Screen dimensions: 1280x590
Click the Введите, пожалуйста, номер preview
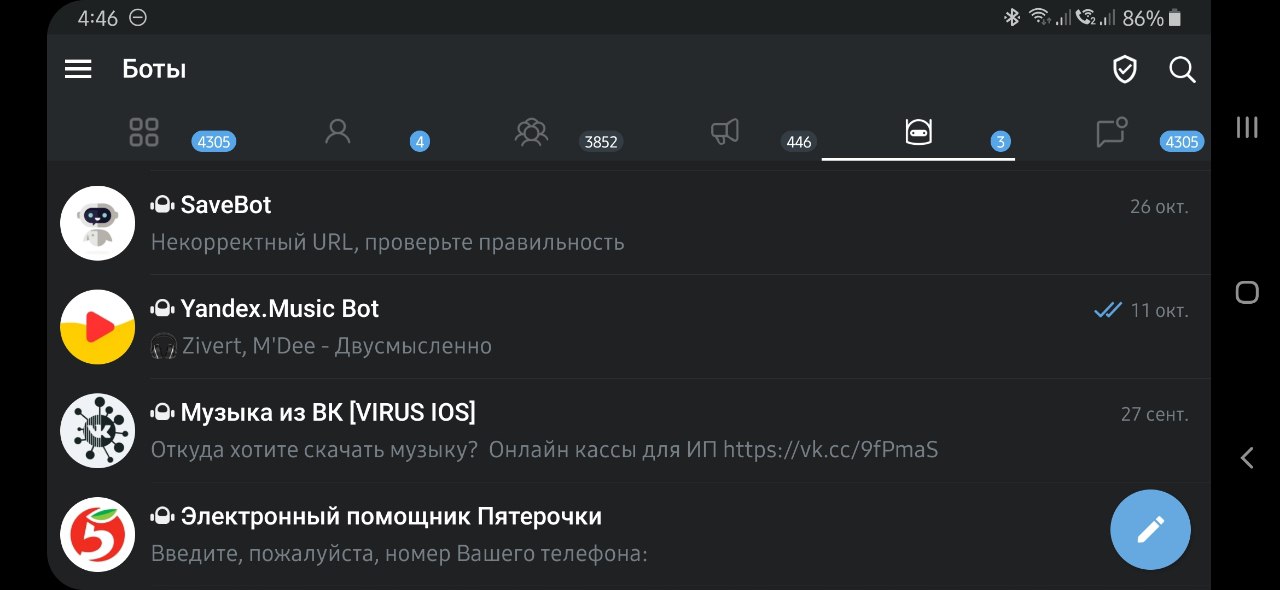pyautogui.click(x=399, y=555)
